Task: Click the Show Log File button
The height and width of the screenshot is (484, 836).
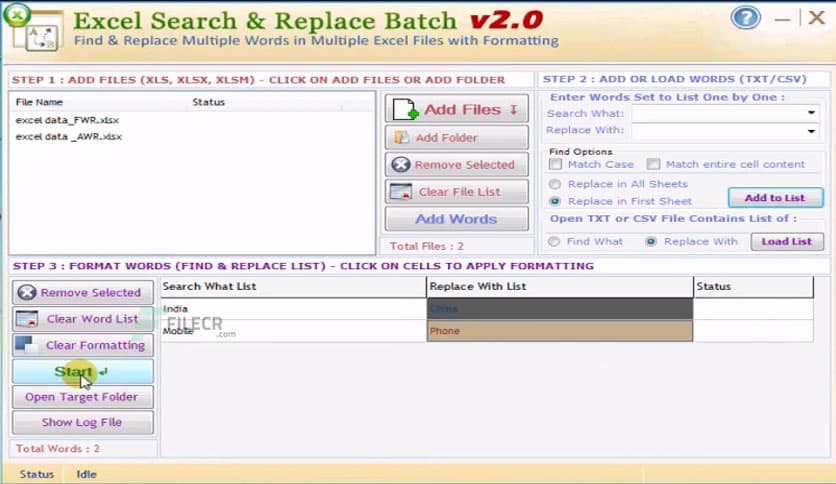Action: [x=83, y=422]
